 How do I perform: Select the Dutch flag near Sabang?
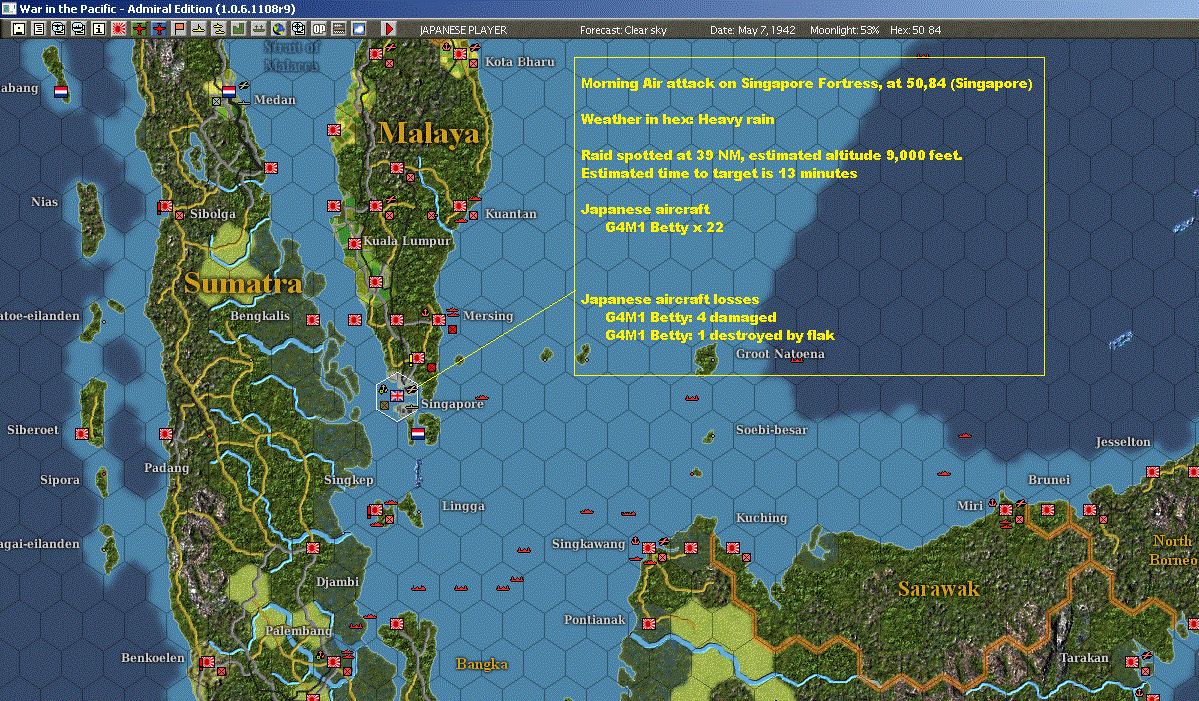coord(61,92)
